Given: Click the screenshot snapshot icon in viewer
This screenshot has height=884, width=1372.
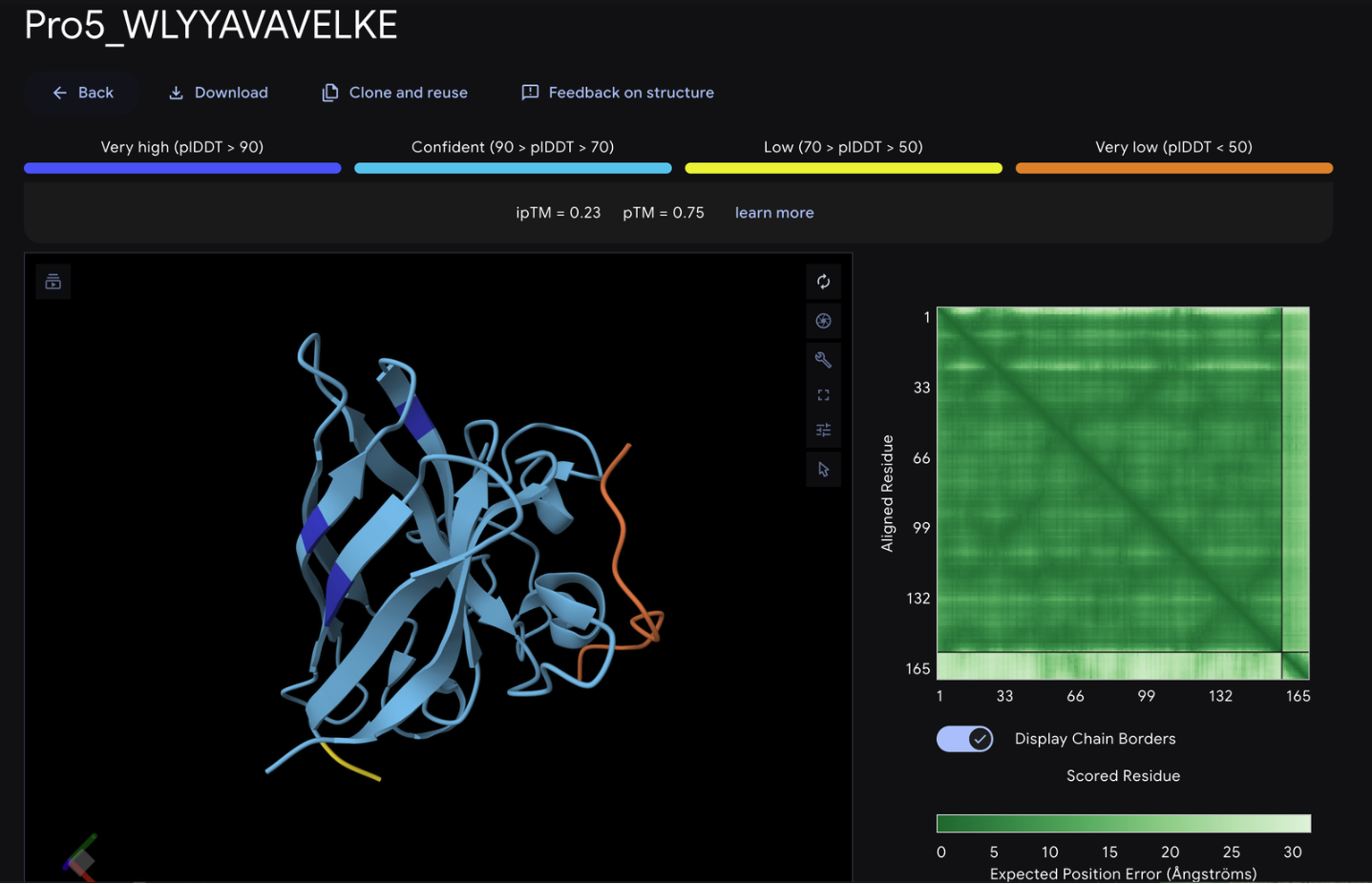Looking at the screenshot, I should point(823,321).
